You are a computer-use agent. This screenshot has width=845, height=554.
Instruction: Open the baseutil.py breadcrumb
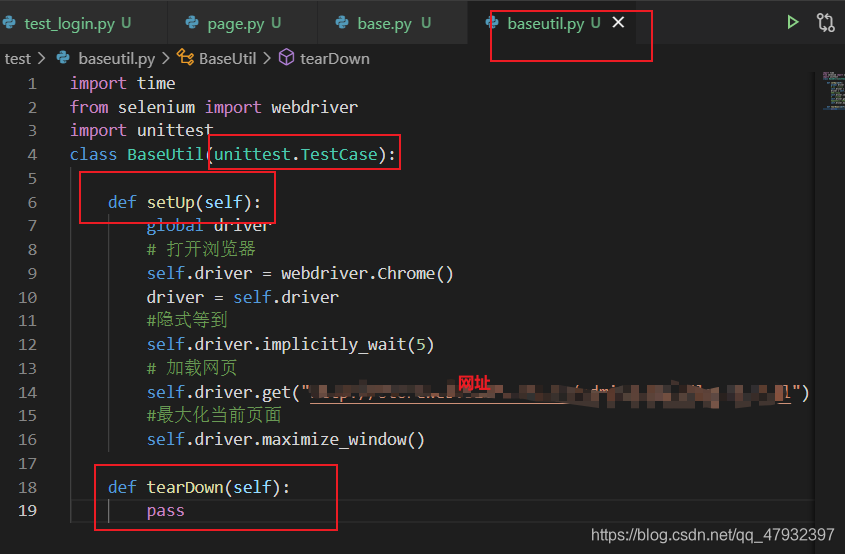[x=116, y=59]
